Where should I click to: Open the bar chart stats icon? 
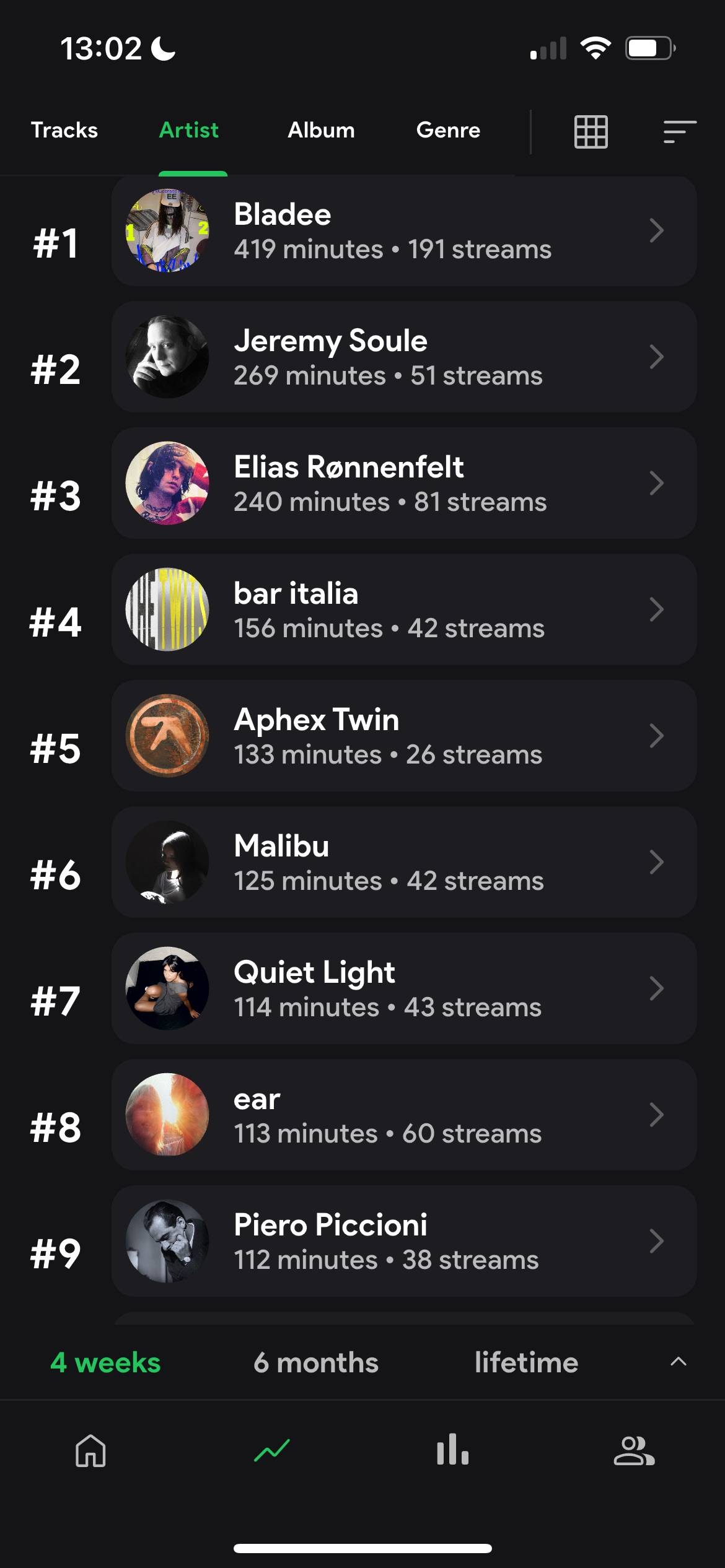point(453,1449)
